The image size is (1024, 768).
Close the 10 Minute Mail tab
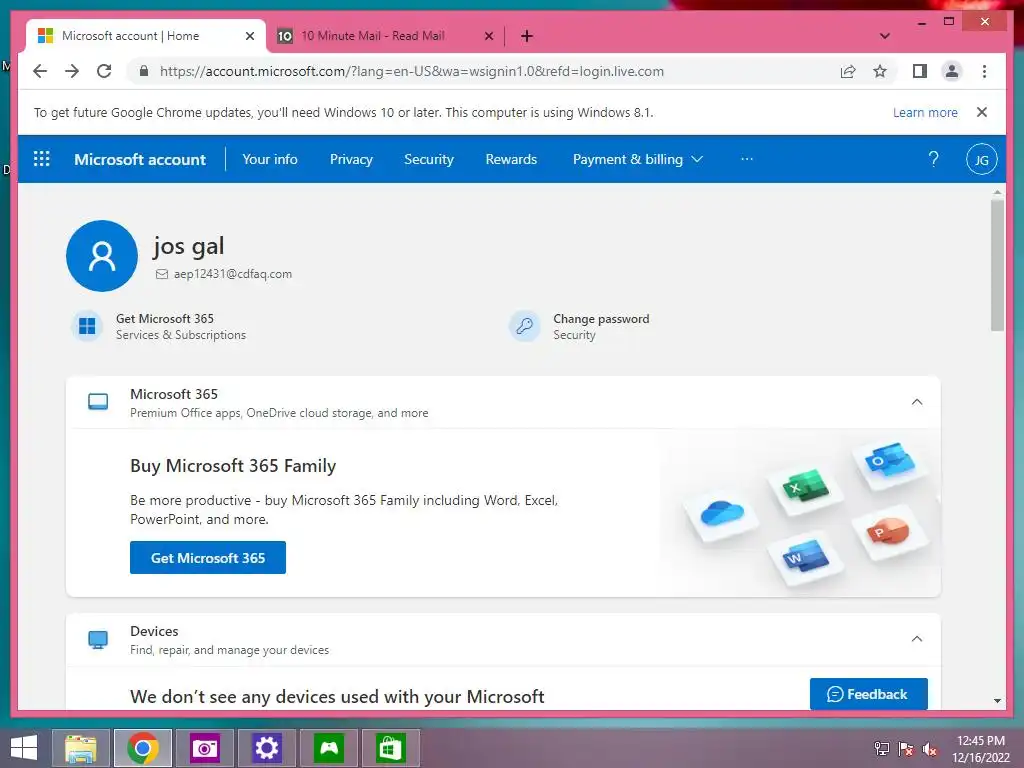(488, 36)
